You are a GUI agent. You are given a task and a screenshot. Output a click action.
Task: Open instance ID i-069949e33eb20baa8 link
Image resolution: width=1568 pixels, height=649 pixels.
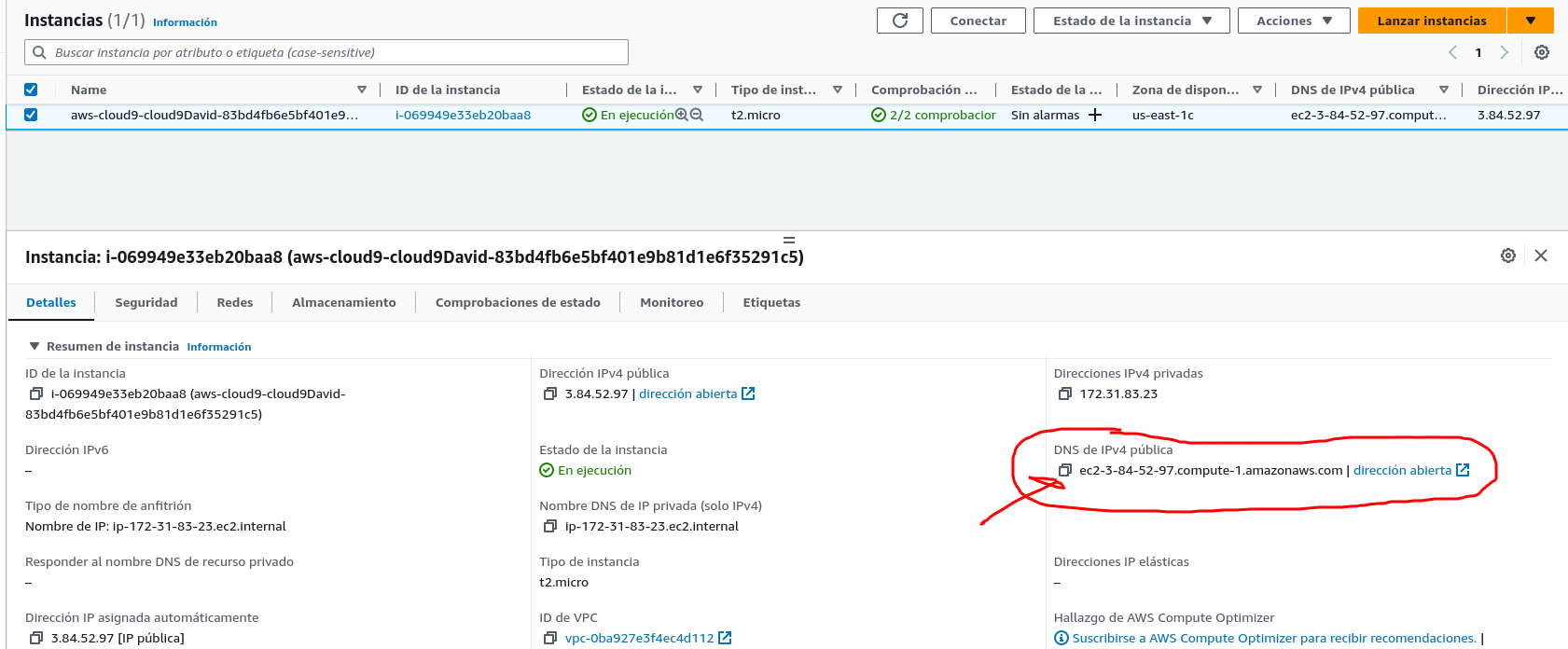click(x=463, y=115)
